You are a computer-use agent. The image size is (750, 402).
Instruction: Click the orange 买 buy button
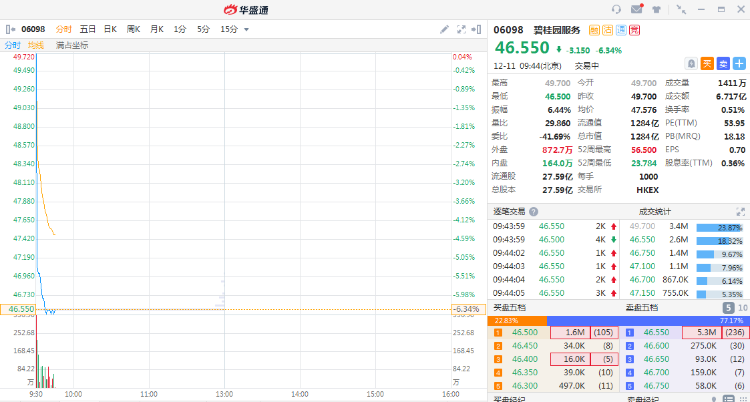click(707, 64)
